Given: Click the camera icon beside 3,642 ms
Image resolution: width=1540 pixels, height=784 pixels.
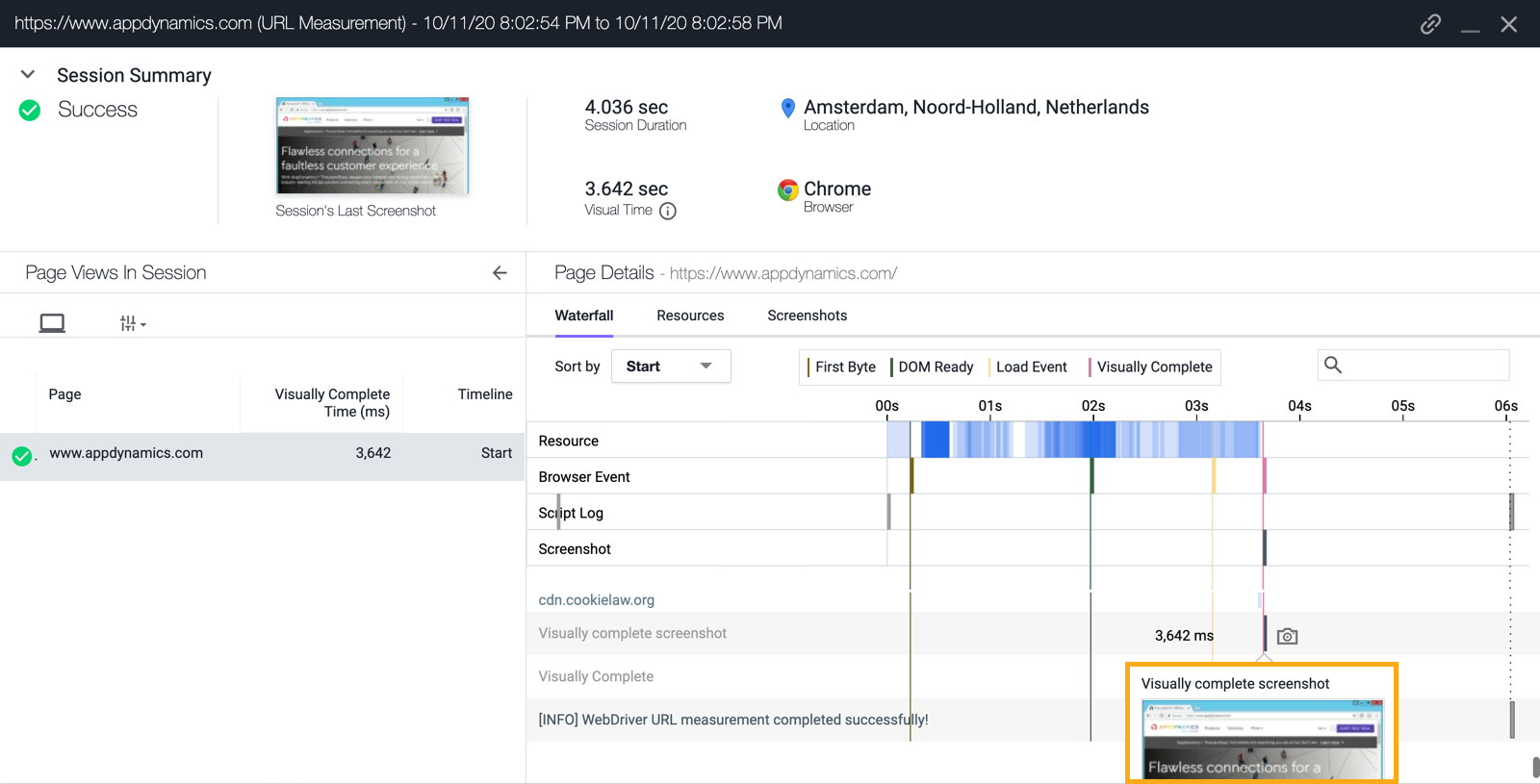Looking at the screenshot, I should [1287, 636].
